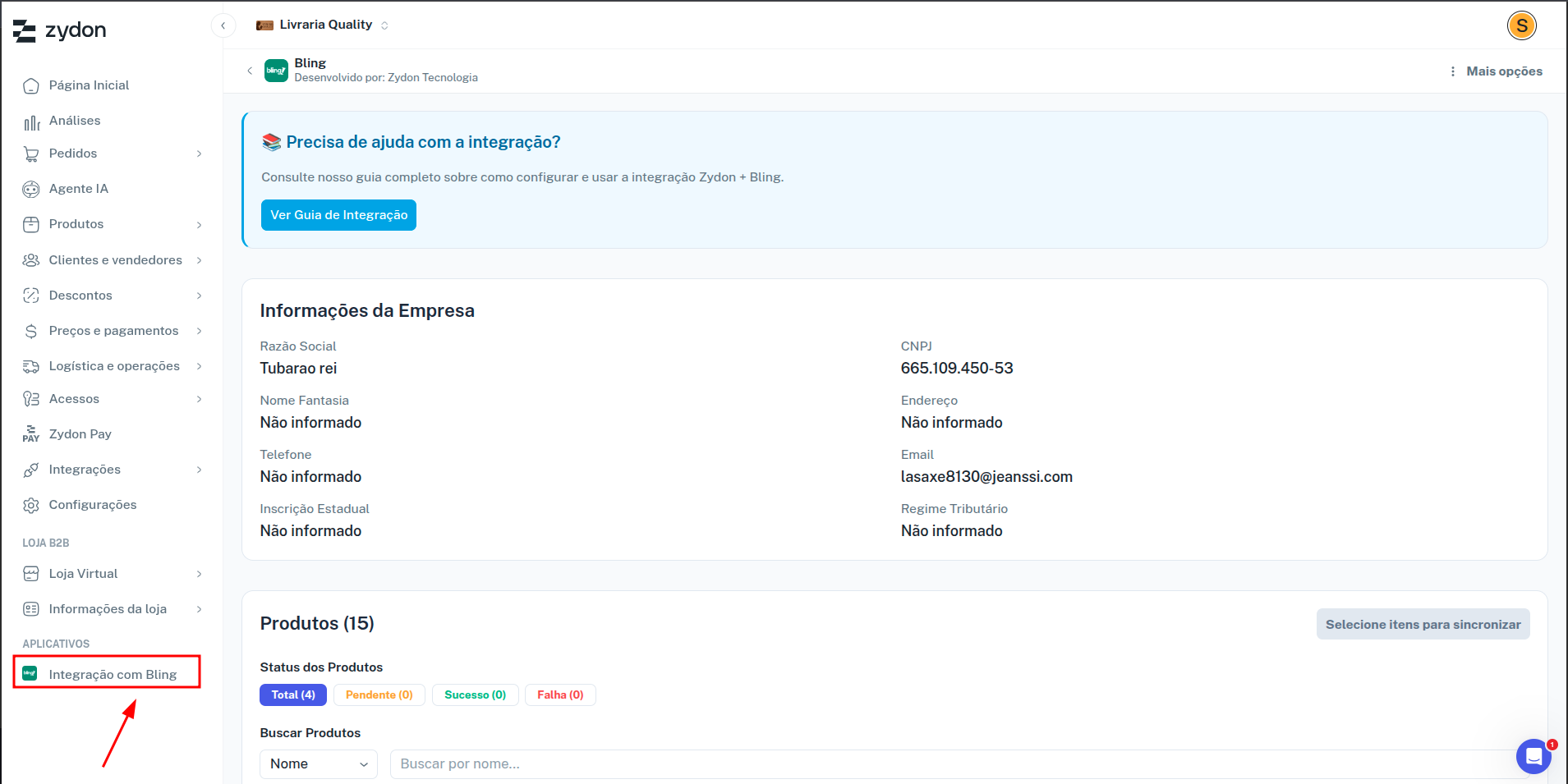
Task: Click the Zydon Pay icon
Action: 31,434
